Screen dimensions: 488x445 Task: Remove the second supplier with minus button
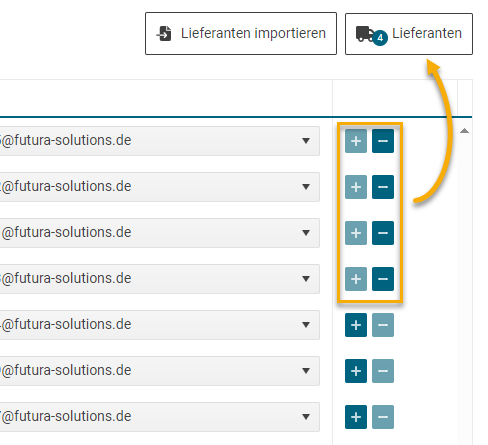click(x=383, y=187)
